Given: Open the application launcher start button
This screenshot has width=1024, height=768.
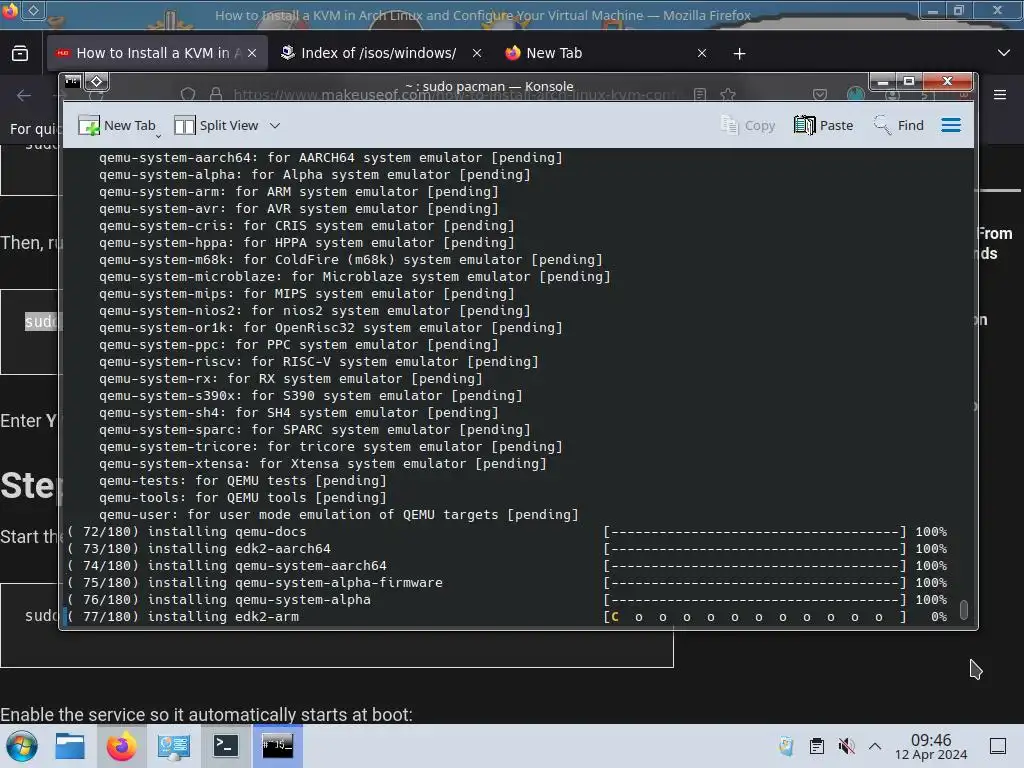Looking at the screenshot, I should [21, 746].
